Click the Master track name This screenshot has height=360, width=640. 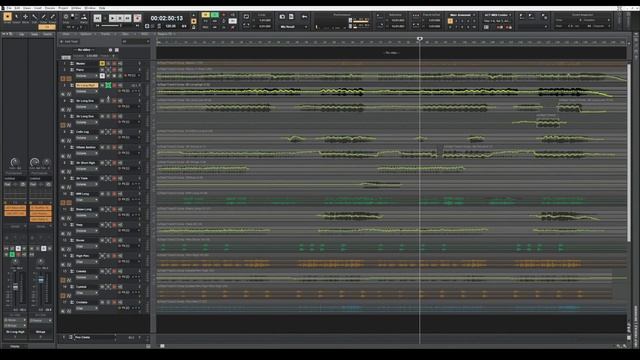point(80,64)
